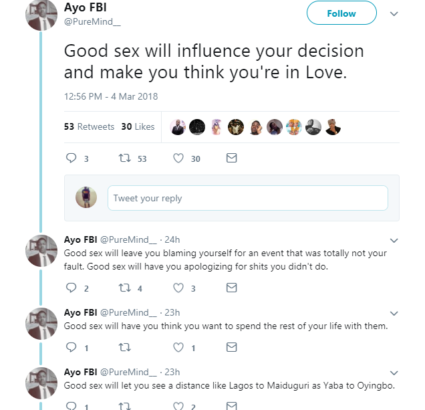Screen dimensions: 425x410
Task: Open the chevron menu next to Follow button
Action: (x=394, y=14)
